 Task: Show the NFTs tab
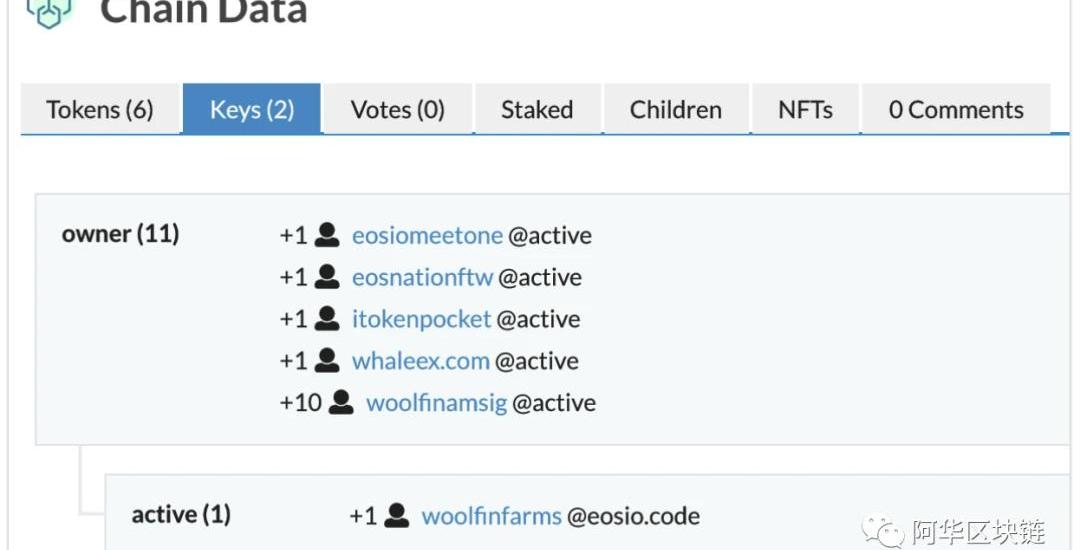tap(805, 110)
